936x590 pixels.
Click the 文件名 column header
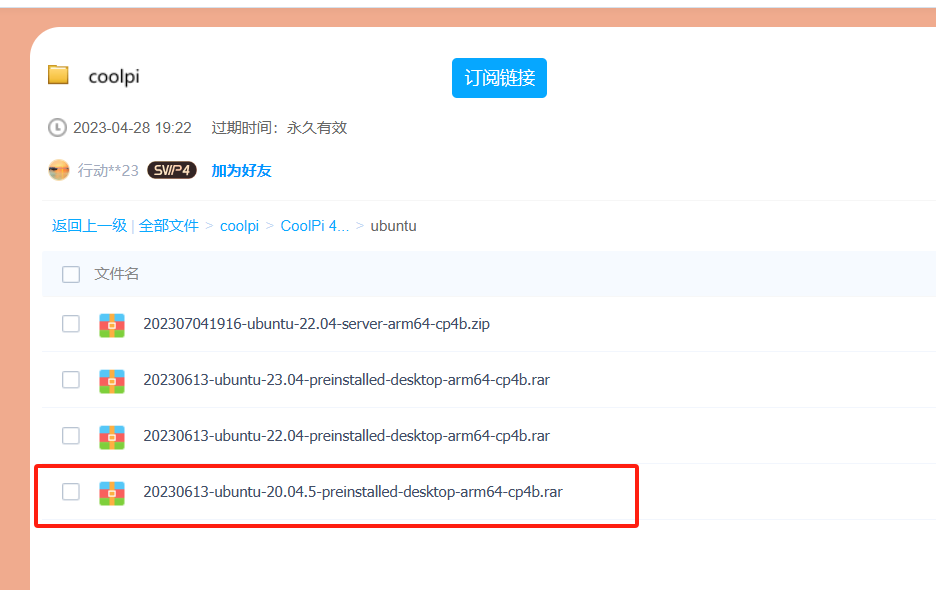coord(116,274)
